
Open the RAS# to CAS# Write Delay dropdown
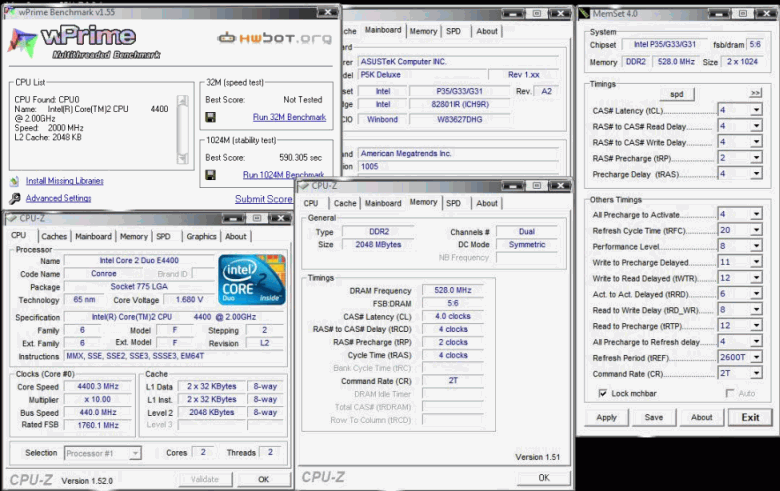coord(756,142)
